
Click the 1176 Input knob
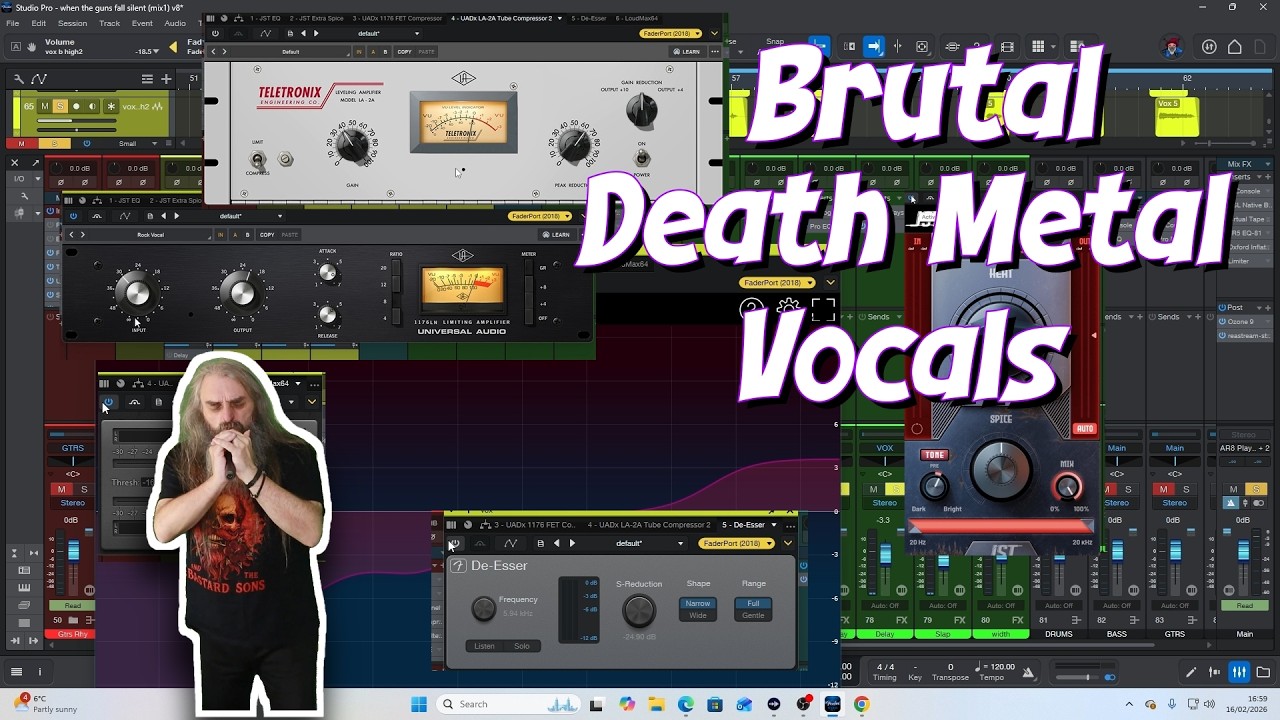click(135, 292)
